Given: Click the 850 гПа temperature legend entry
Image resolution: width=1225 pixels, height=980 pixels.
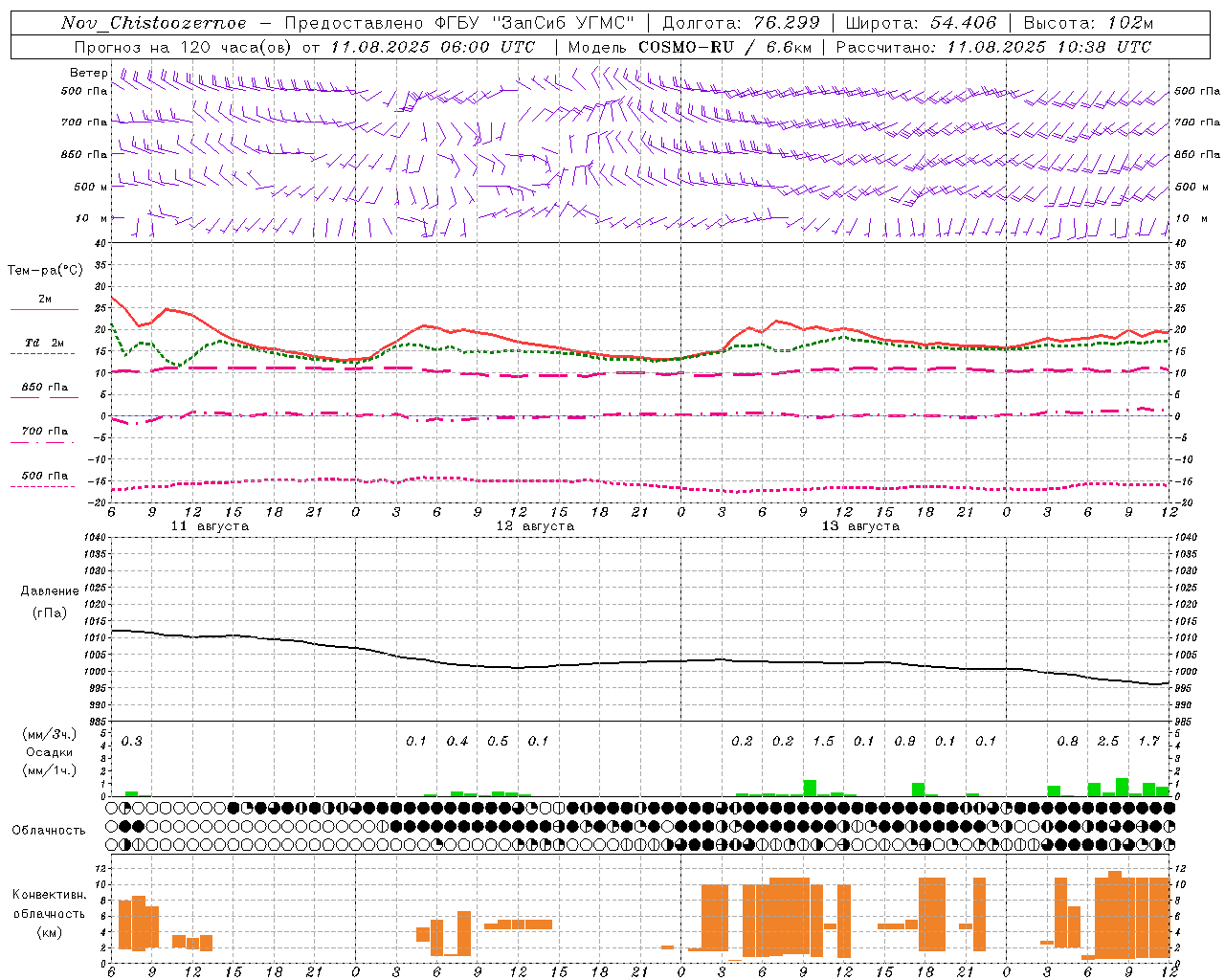Looking at the screenshot, I should pos(44,391).
